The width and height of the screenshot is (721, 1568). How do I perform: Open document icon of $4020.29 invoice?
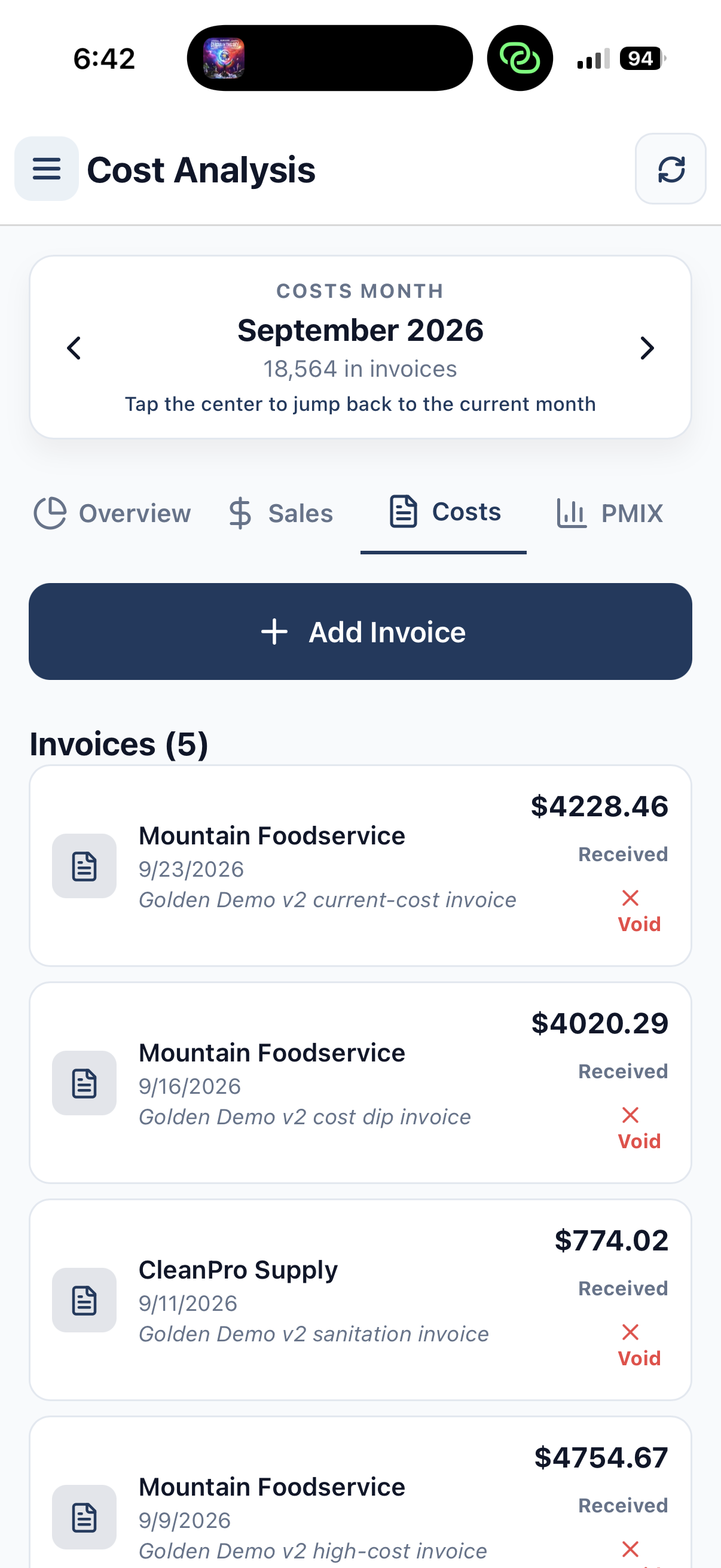[84, 1084]
